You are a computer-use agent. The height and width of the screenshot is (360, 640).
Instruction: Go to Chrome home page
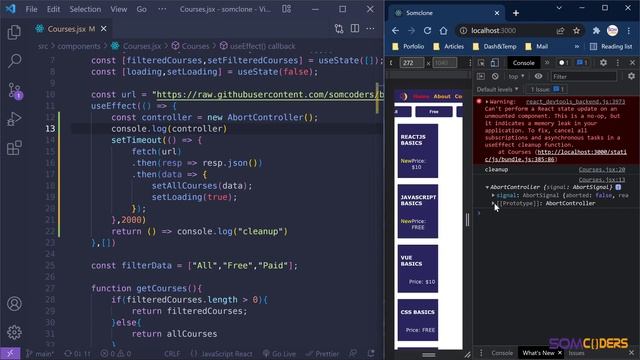point(443,31)
